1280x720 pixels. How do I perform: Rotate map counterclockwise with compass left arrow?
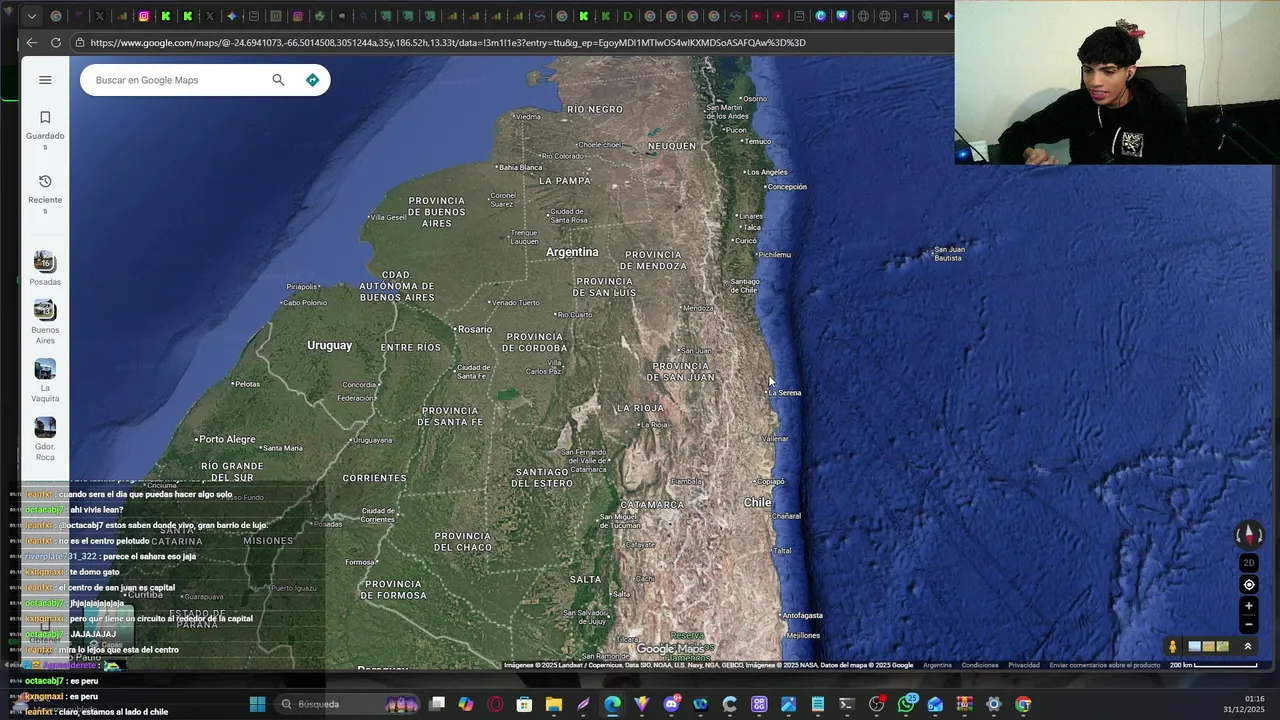pos(1238,535)
